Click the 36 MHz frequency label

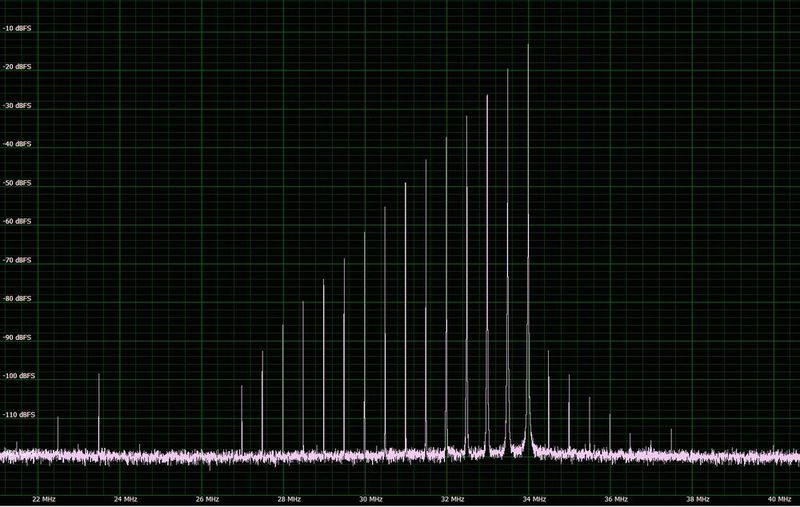pos(616,499)
